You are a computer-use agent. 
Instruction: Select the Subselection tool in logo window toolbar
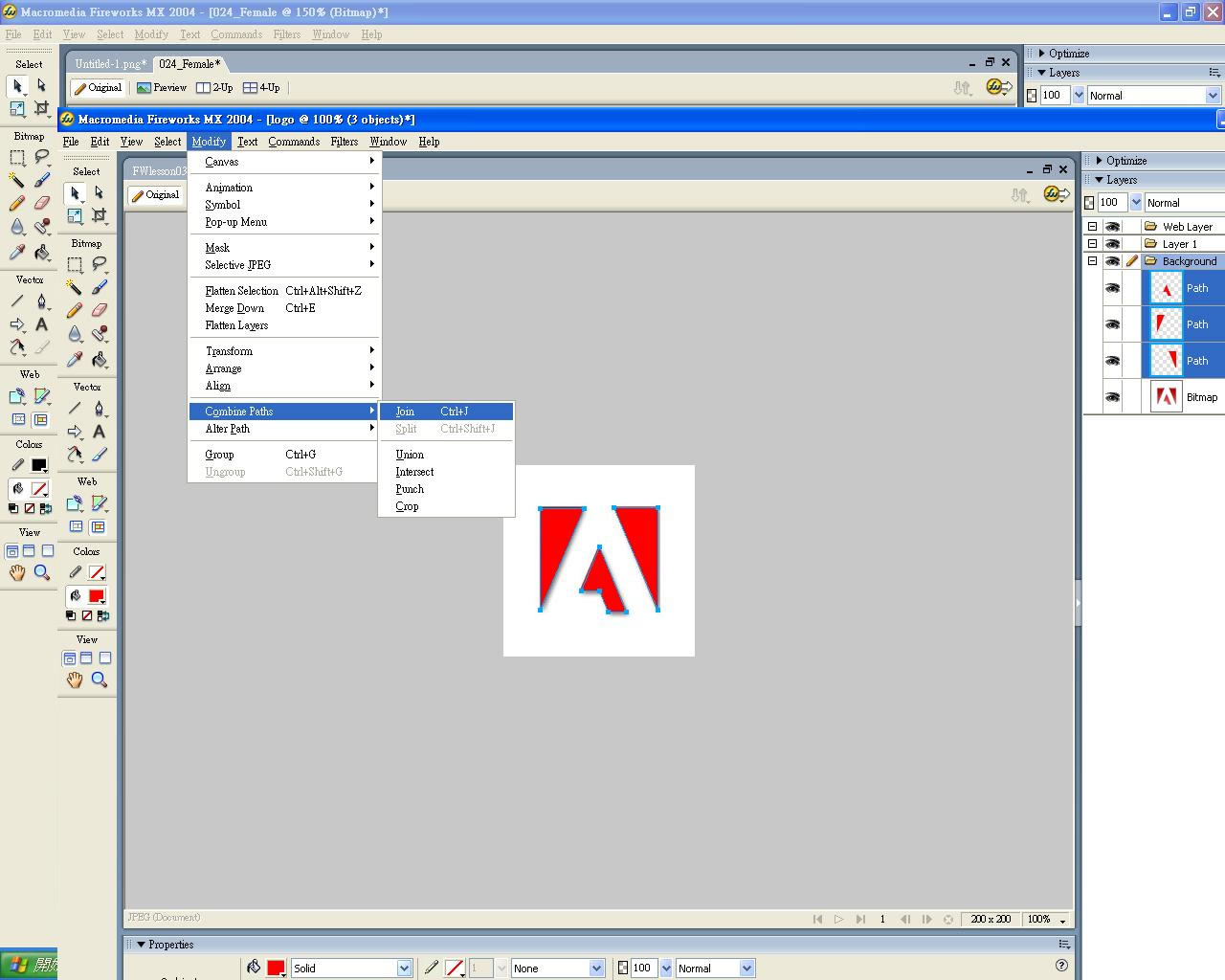pos(99,192)
